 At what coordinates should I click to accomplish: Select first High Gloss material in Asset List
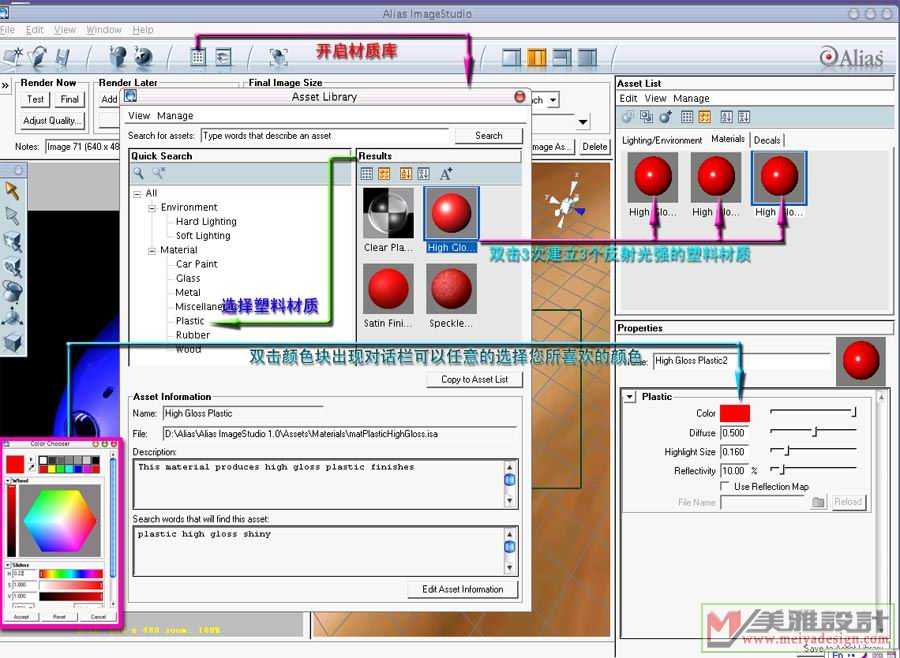click(x=653, y=178)
